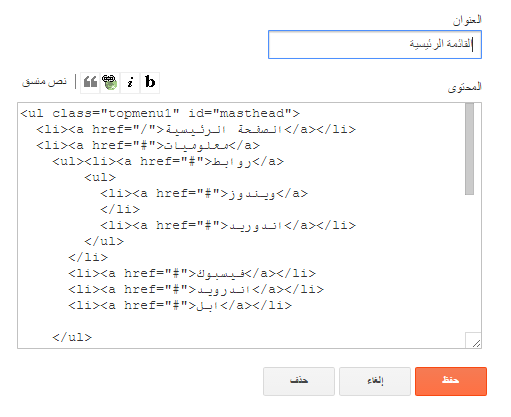Click the المحتوى content label
Viewport: 511px width, 417px height.
[464, 87]
